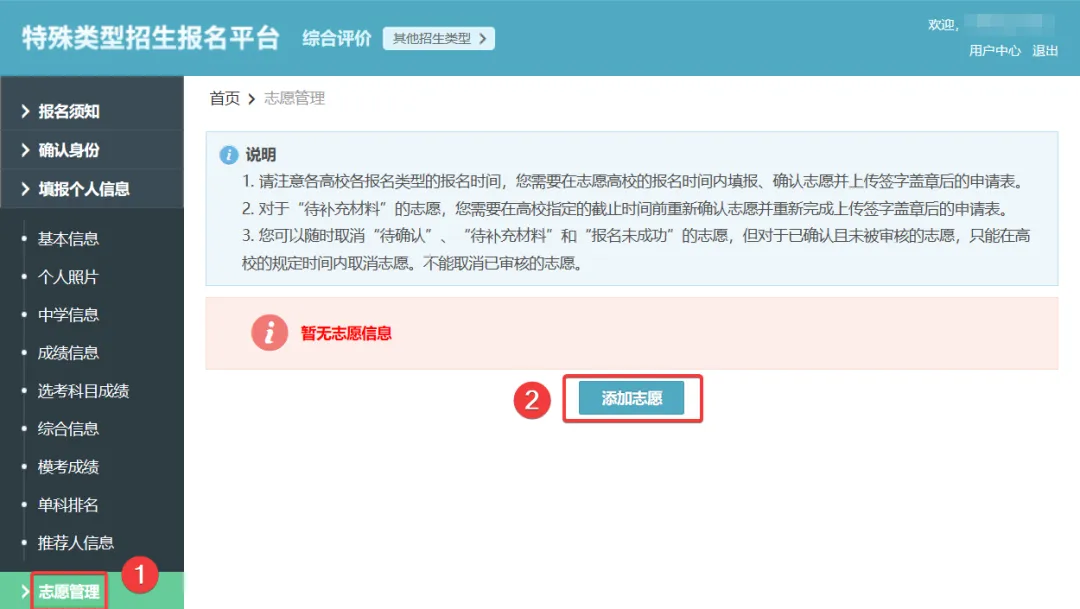
Task: Open the 成绩信息 sidebar item
Action: coord(68,353)
